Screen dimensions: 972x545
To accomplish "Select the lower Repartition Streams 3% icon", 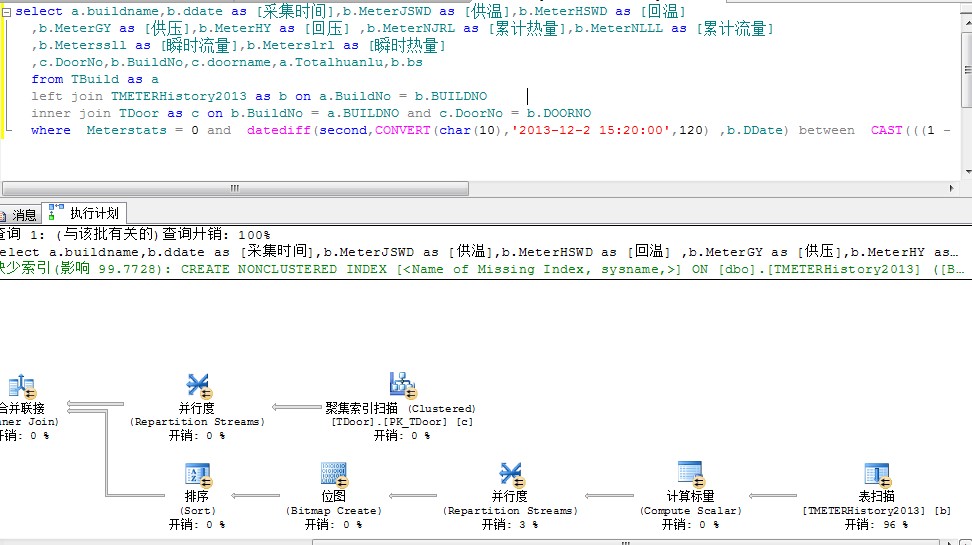I will (x=511, y=475).
